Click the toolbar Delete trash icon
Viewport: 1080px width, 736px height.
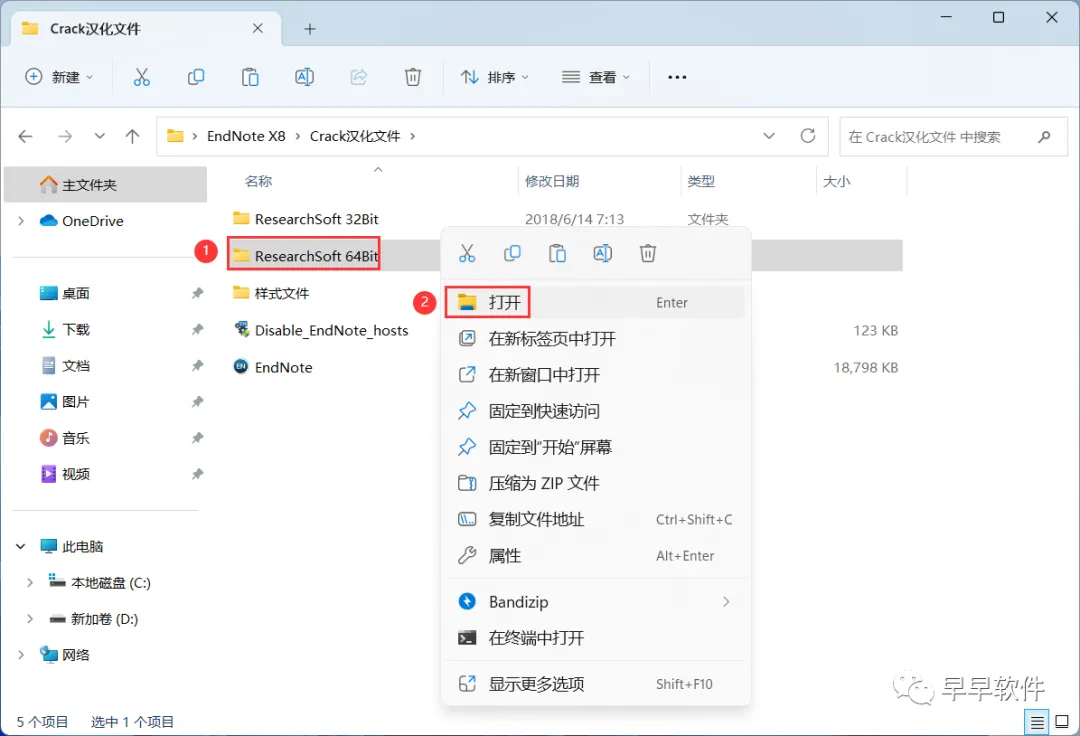413,77
